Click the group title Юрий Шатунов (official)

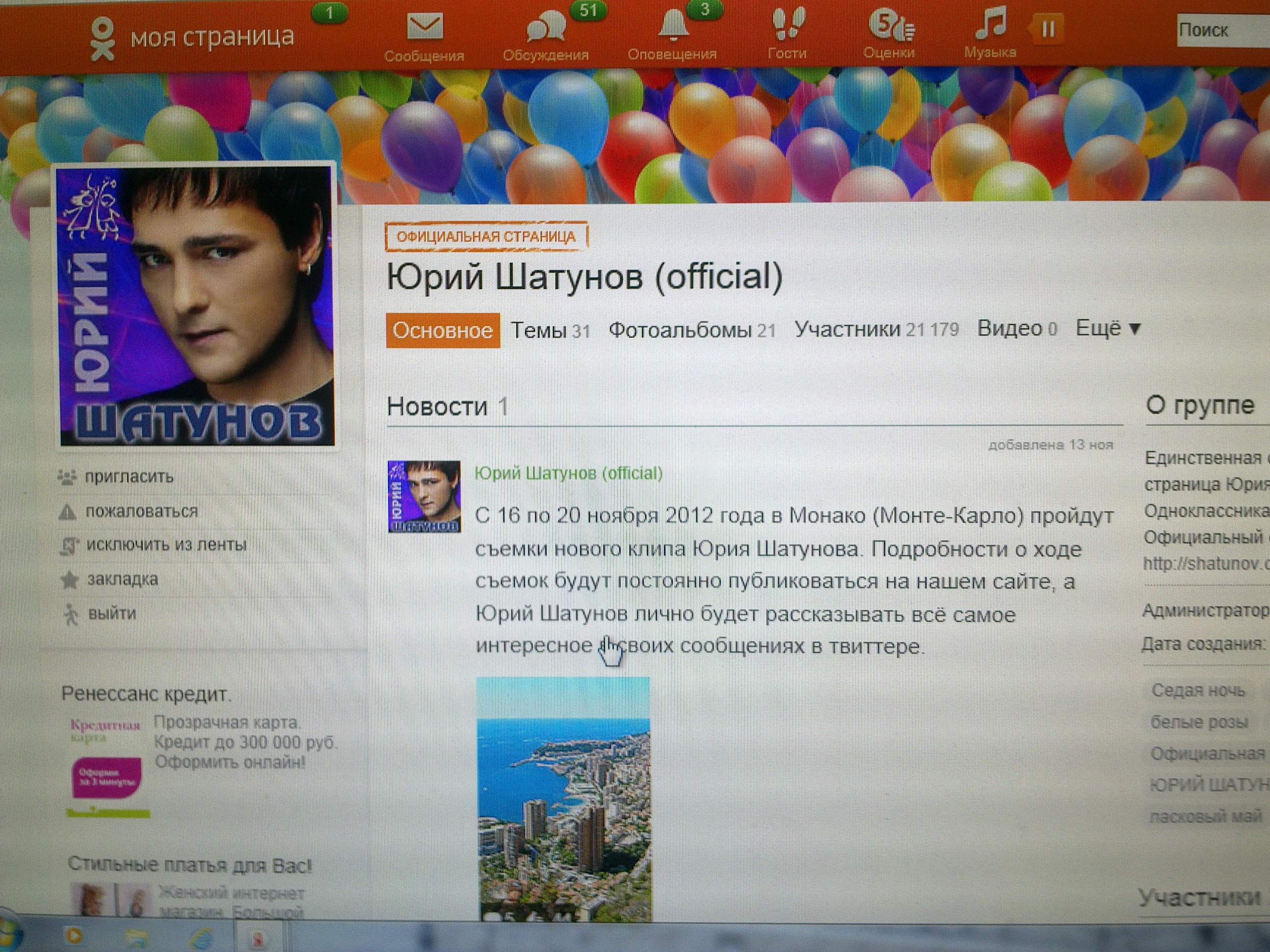tap(585, 277)
